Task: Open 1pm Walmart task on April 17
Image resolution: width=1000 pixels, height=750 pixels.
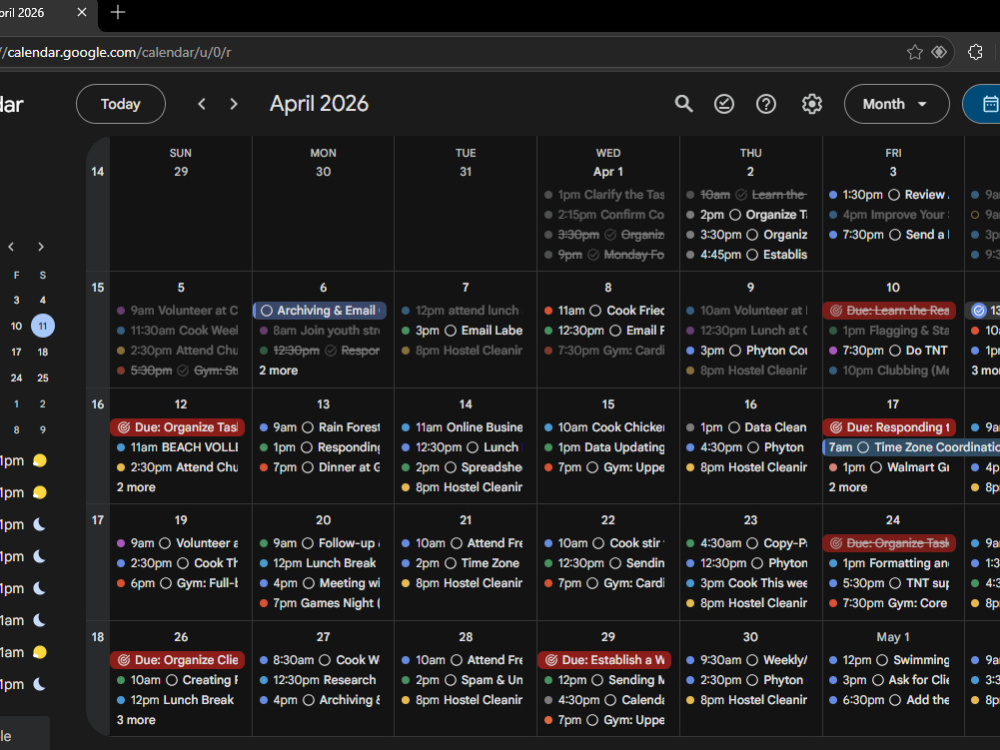Action: (890, 467)
